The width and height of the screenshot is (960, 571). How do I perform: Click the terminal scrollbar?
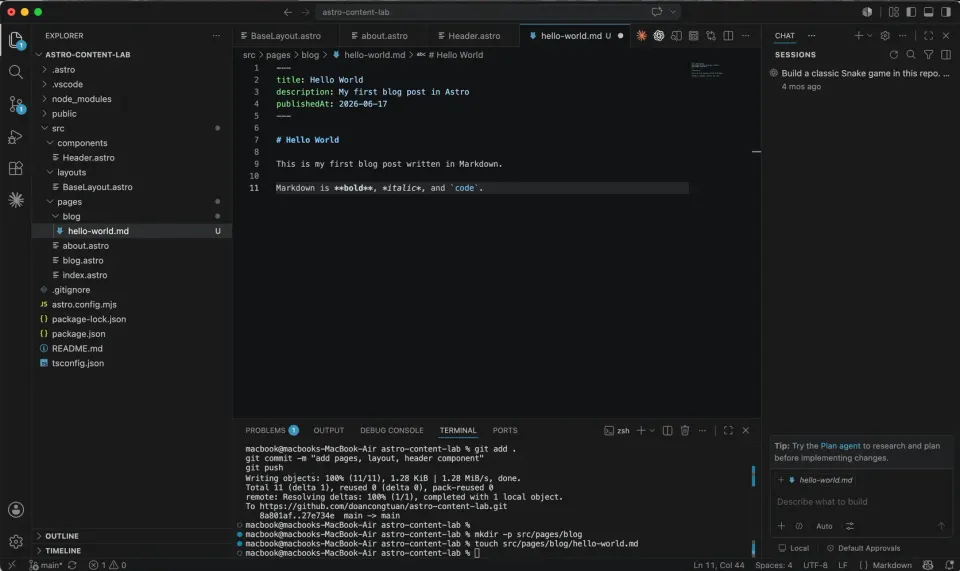pyautogui.click(x=753, y=502)
